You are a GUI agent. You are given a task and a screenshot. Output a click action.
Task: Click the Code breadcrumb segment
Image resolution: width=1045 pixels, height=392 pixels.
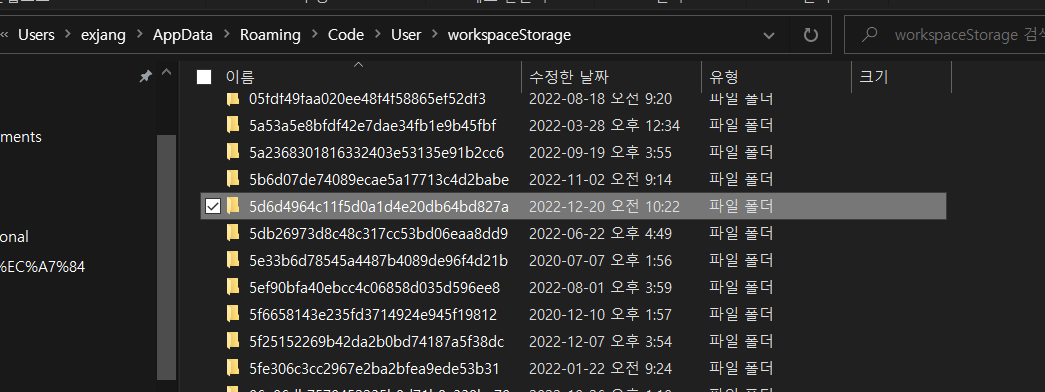pos(346,35)
